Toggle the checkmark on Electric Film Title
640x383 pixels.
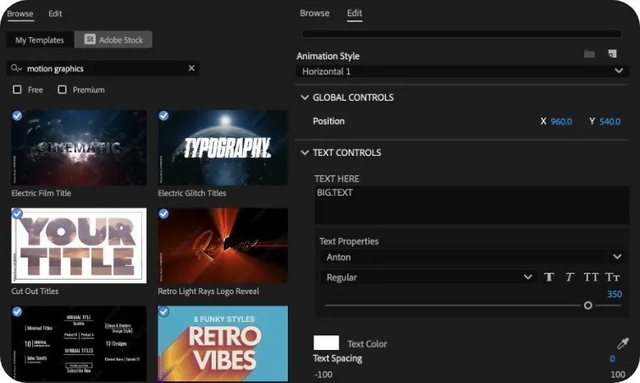click(x=17, y=116)
